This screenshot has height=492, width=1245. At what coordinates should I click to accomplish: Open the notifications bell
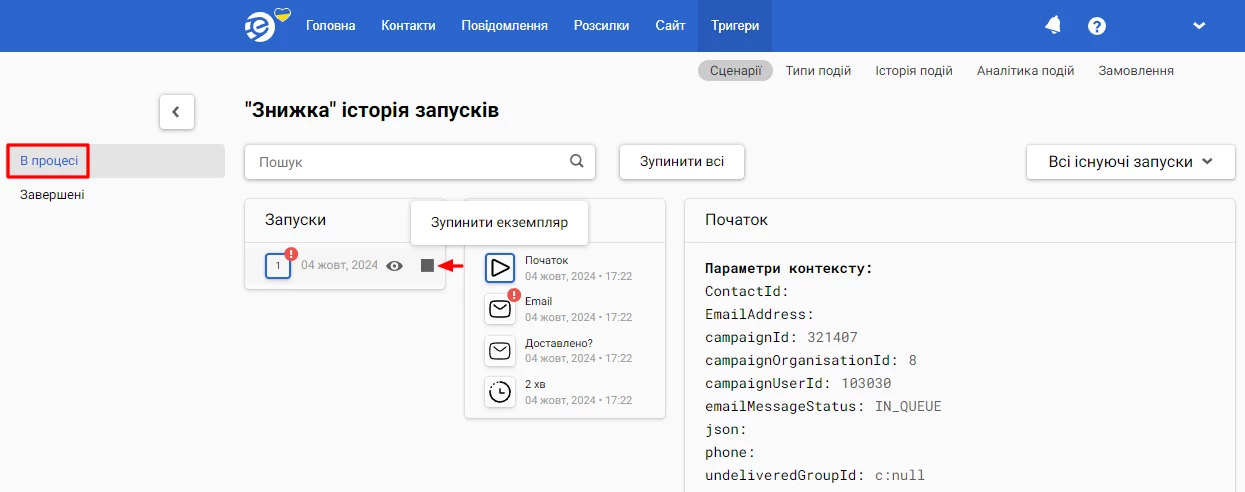[1053, 25]
